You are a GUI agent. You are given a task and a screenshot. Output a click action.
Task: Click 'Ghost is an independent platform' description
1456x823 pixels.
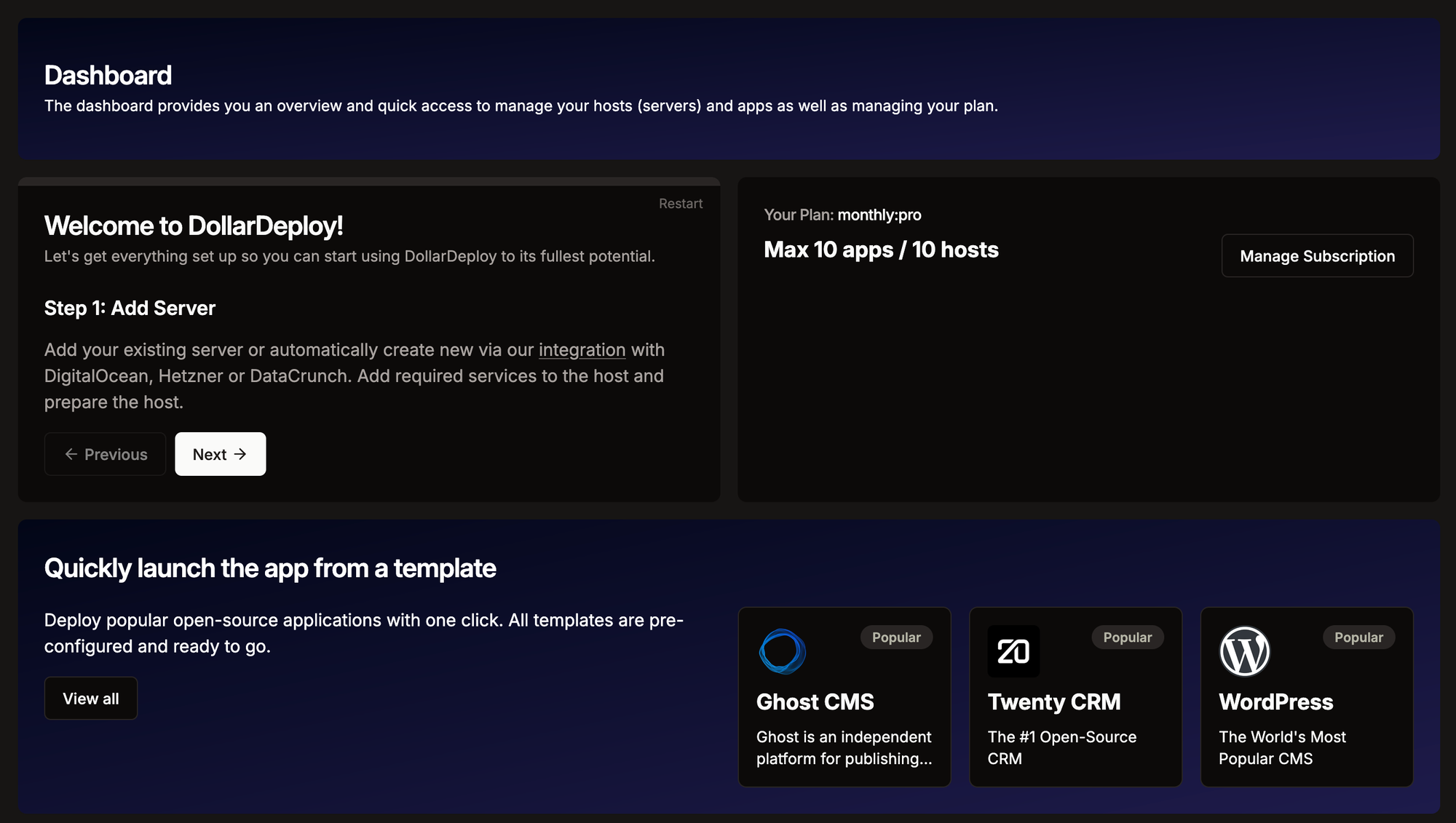844,747
